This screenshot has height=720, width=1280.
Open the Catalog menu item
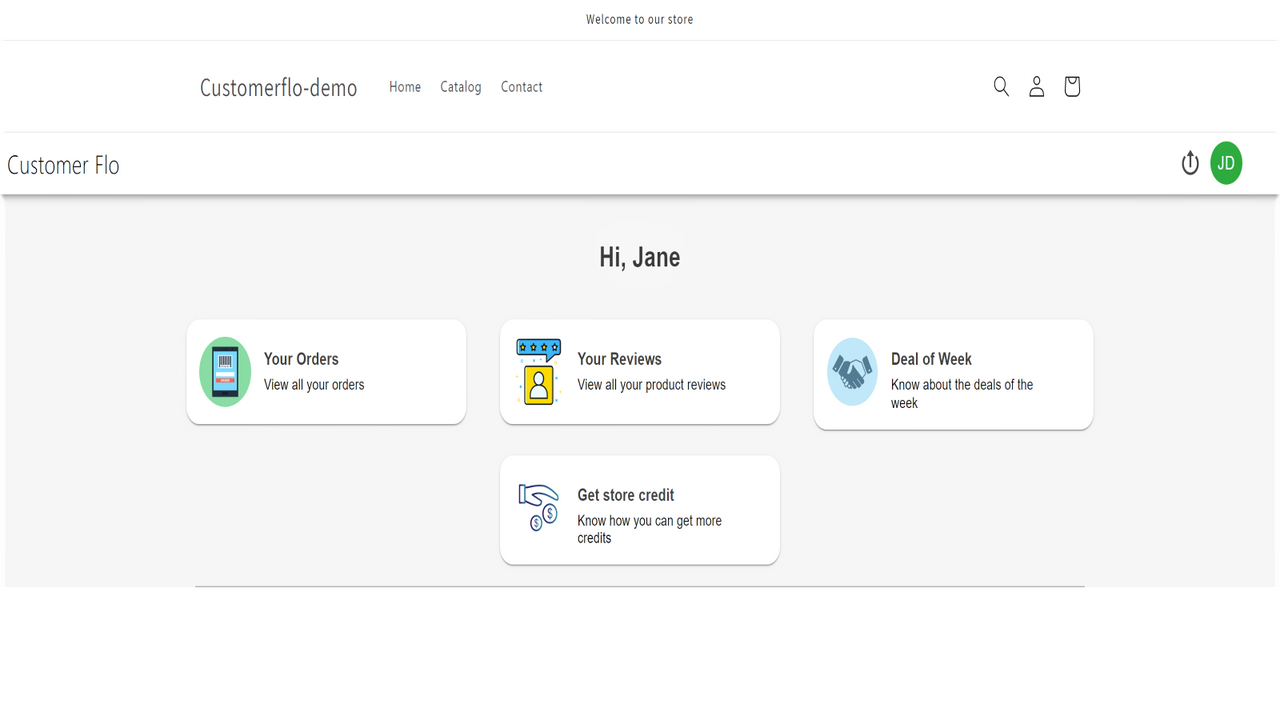click(460, 87)
